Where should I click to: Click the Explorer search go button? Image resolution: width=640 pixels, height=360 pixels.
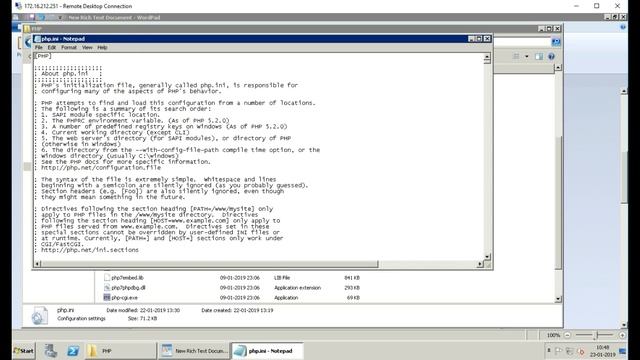tap(556, 42)
